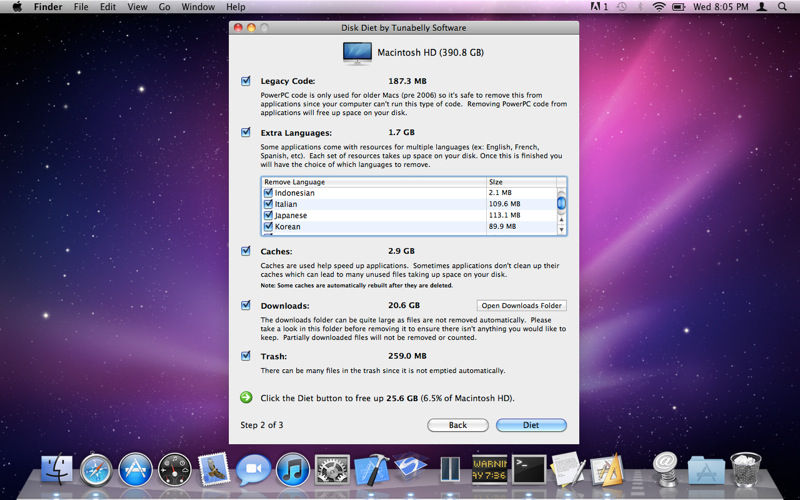Click the battery status icon
Viewport: 800px width, 500px height.
pyautogui.click(x=679, y=7)
